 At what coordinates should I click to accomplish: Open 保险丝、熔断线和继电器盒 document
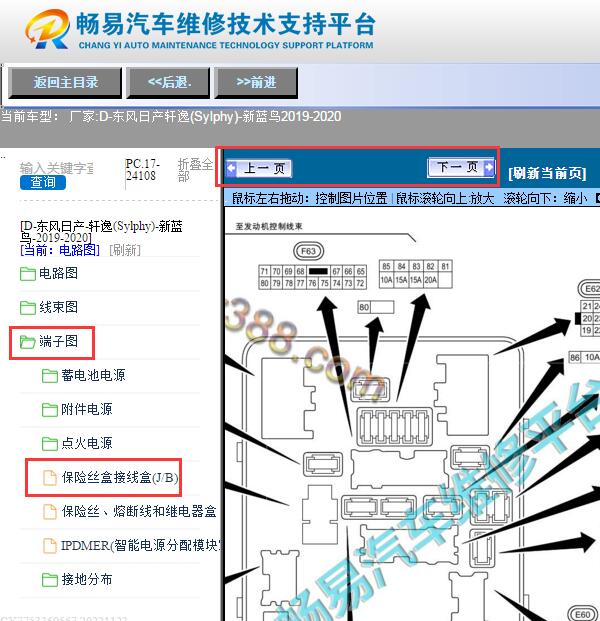(139, 512)
